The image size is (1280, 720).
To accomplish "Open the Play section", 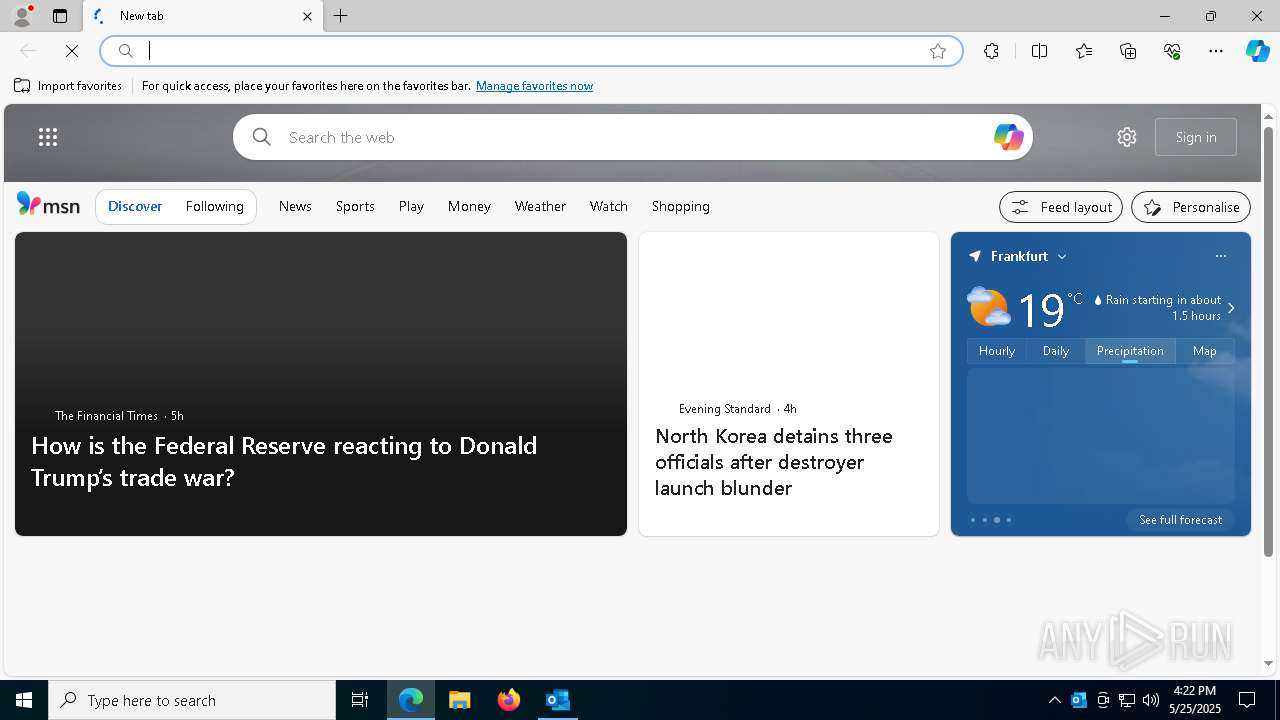I will (x=411, y=206).
